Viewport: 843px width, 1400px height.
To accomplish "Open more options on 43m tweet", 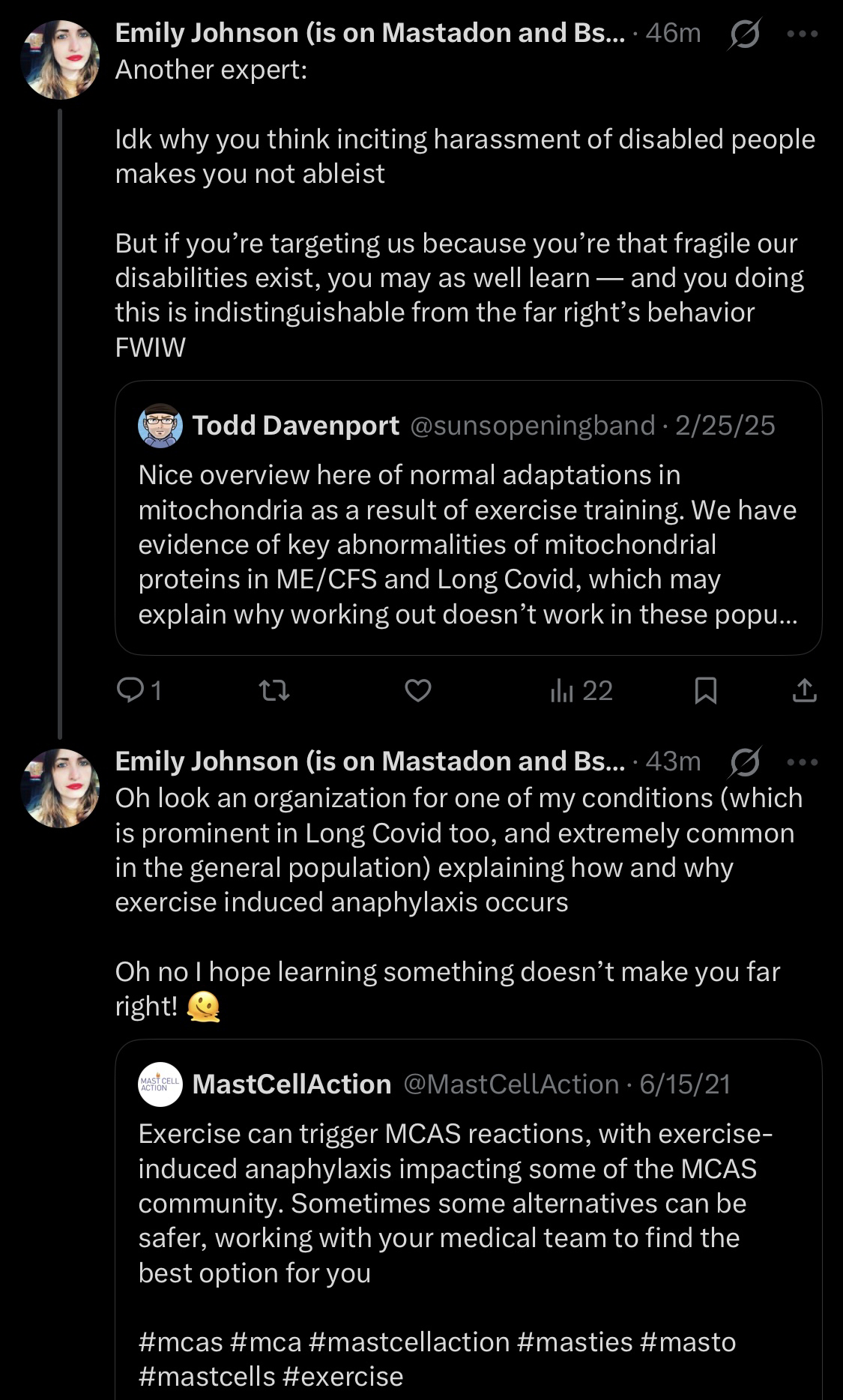I will (x=803, y=762).
